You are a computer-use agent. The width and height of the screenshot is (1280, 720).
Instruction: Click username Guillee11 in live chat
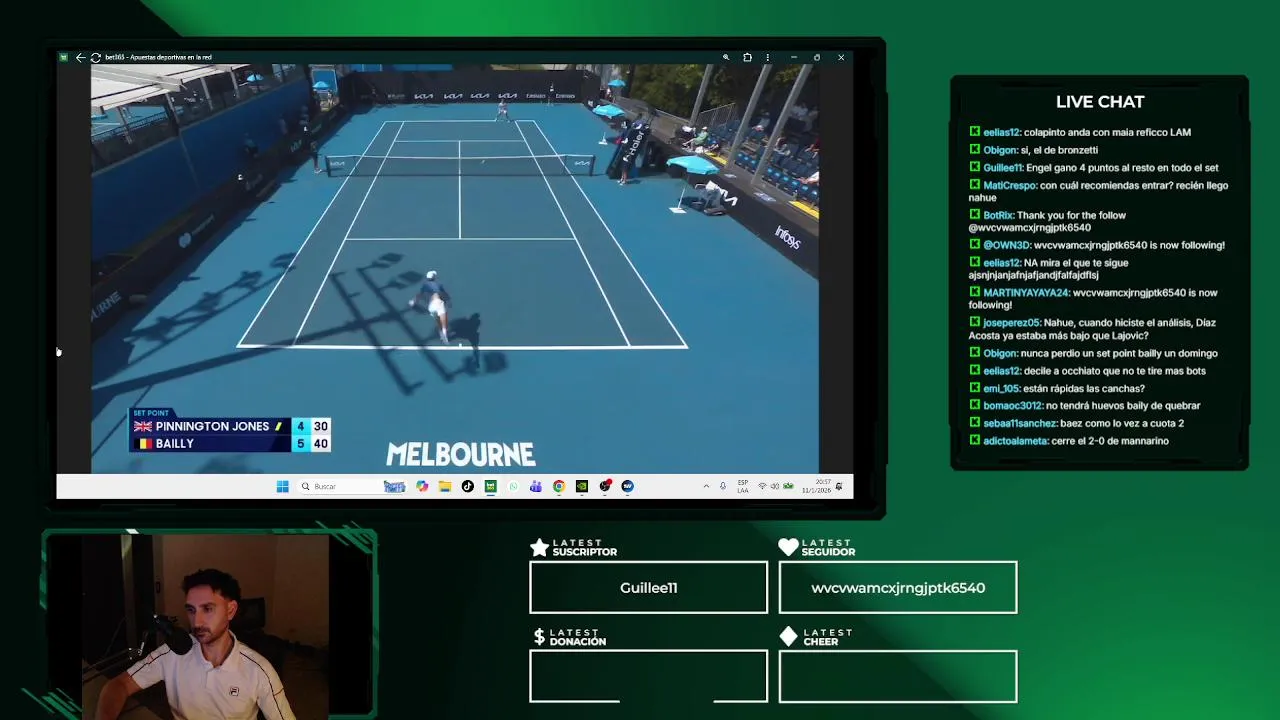point(1003,168)
